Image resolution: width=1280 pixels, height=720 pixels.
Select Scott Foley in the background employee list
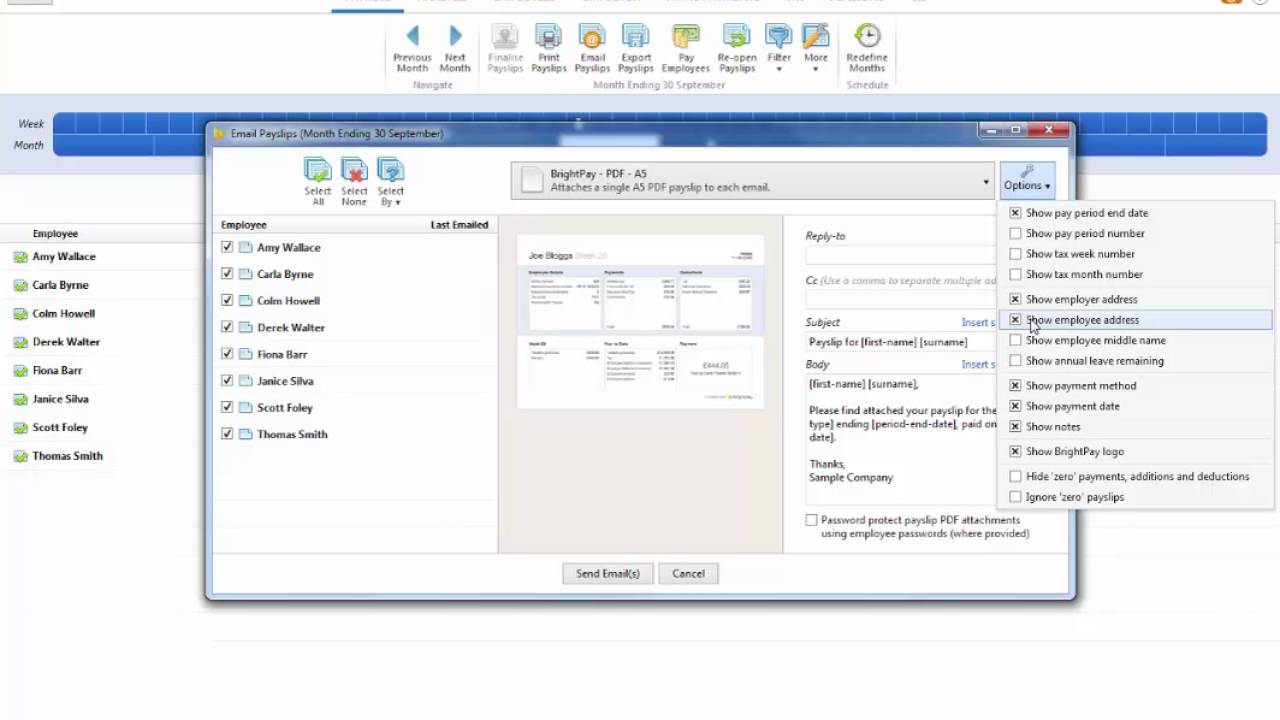(x=60, y=427)
